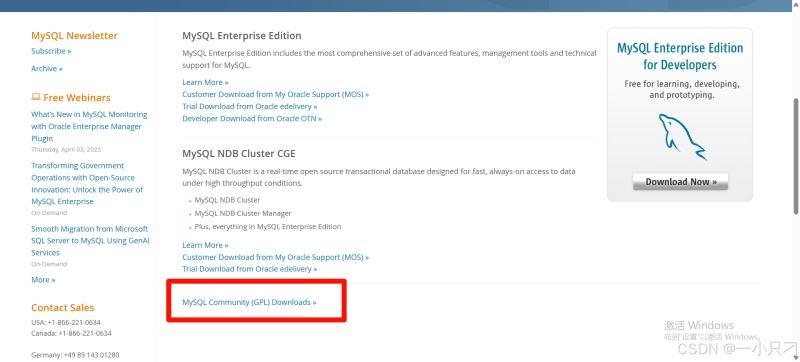Open Transforming Government Operations webinar link

pos(87,184)
